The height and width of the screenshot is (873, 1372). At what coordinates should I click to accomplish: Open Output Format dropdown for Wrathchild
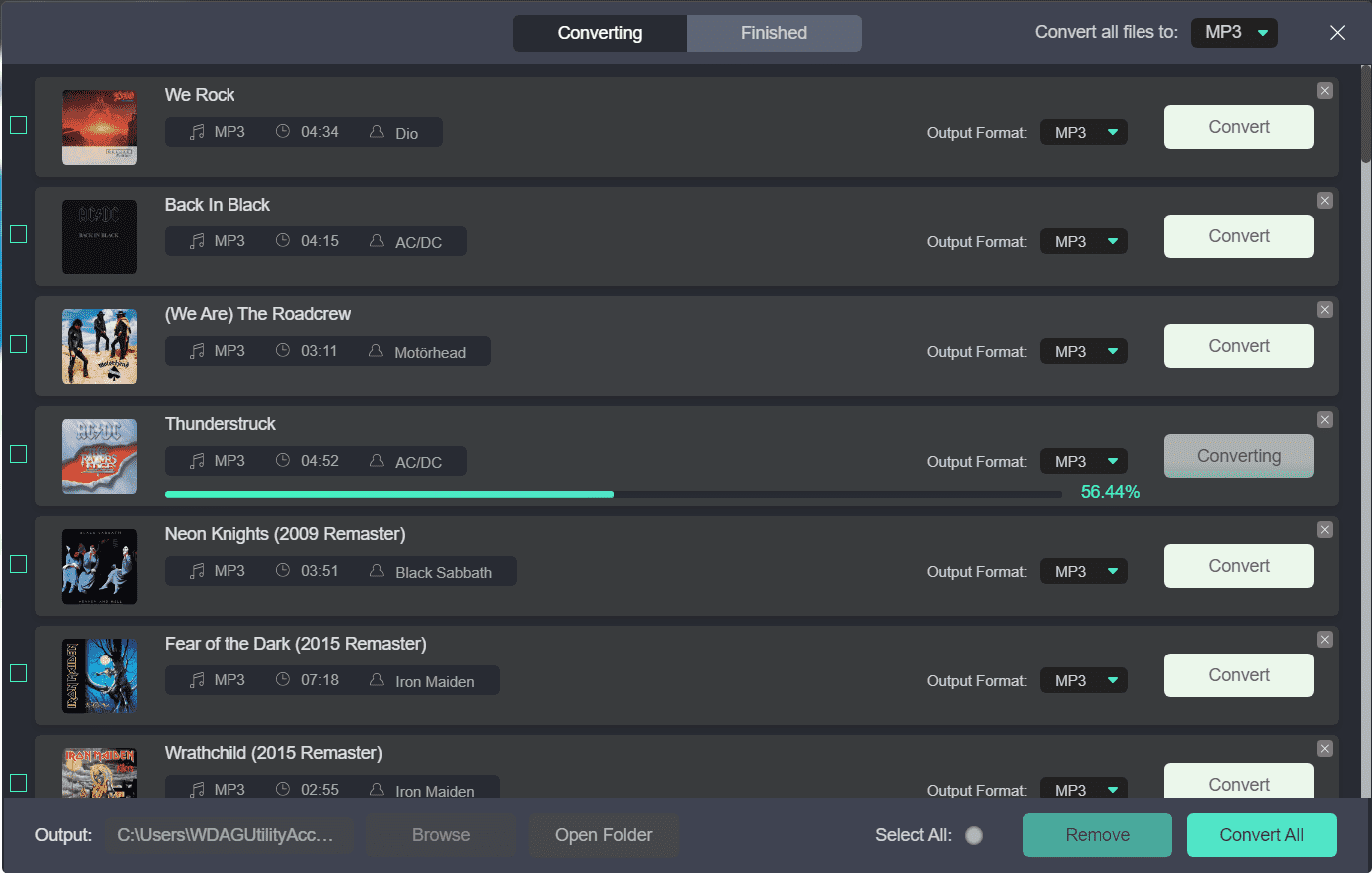1084,788
